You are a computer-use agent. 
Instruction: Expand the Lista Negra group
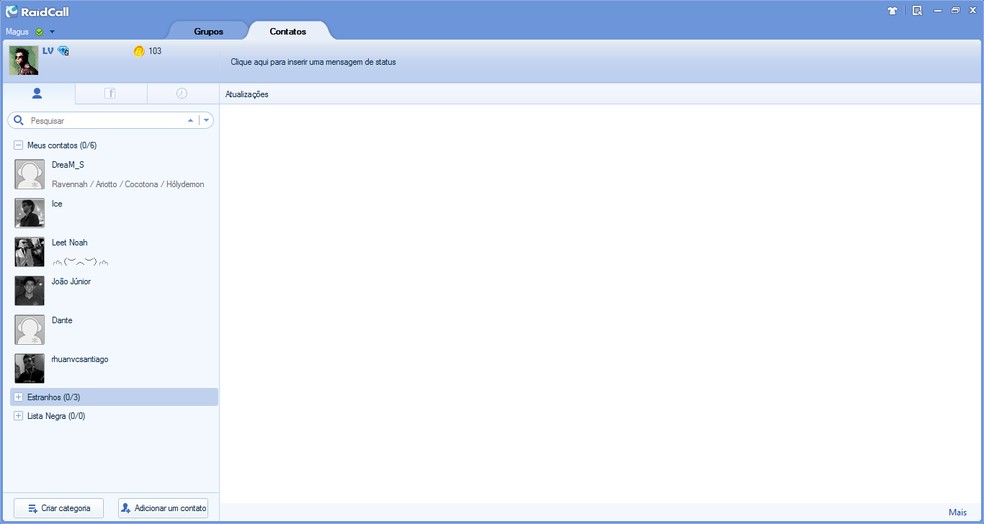18,415
